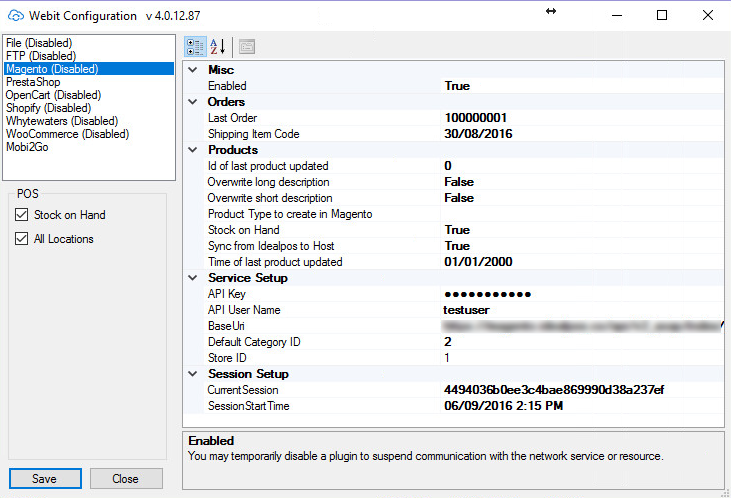Sort properties alphabetically with A-Z icon
Image resolution: width=731 pixels, height=498 pixels.
(217, 47)
